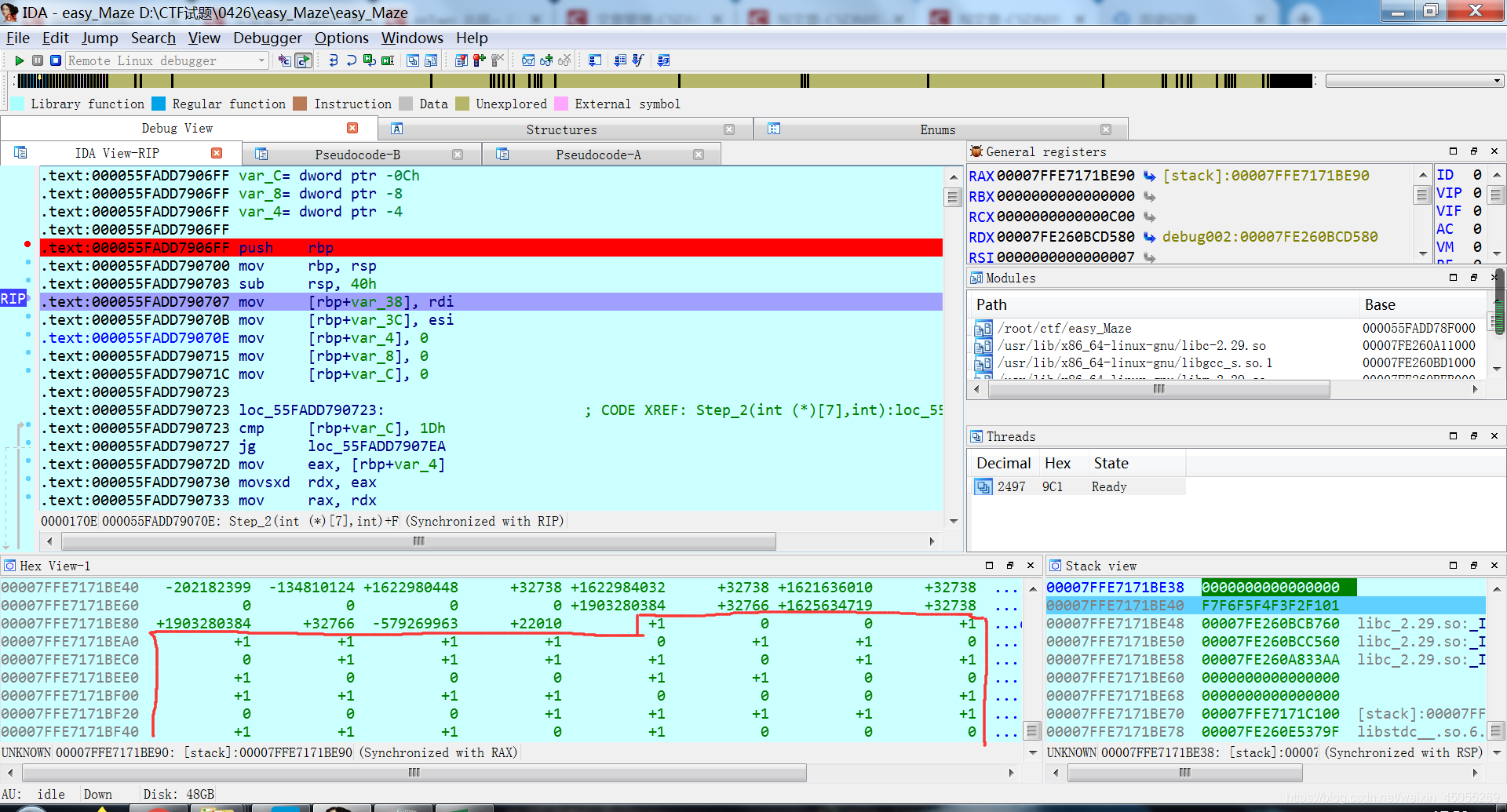Terminate process with the stop icon
The image size is (1507, 812).
click(56, 60)
